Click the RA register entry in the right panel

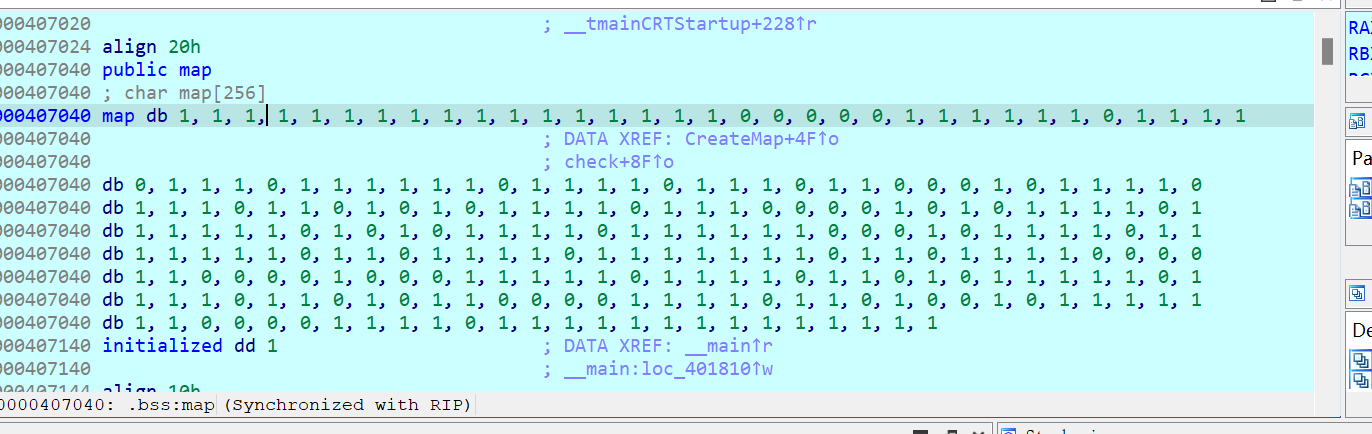pos(1359,30)
